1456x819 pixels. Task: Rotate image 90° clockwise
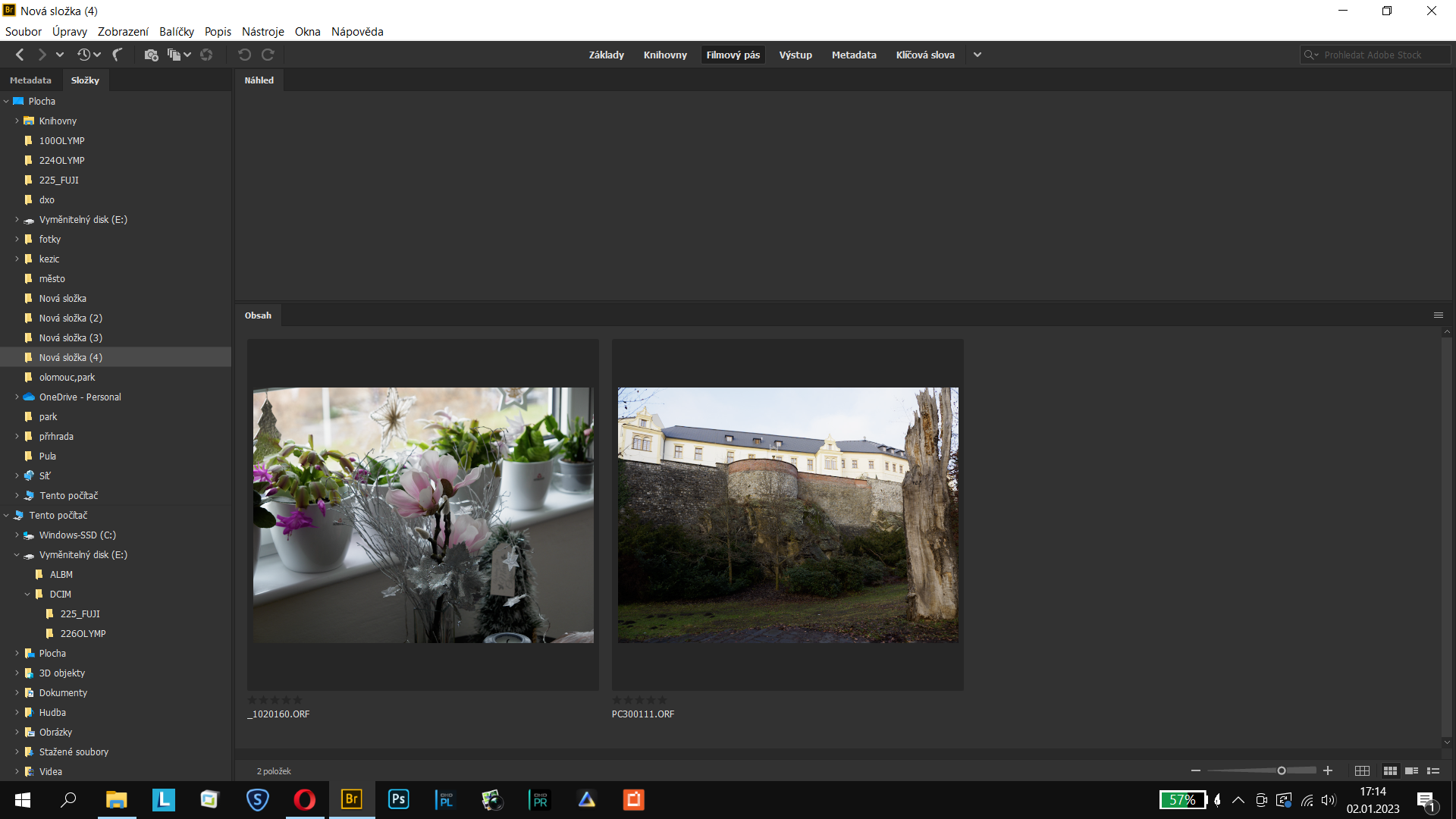click(268, 55)
